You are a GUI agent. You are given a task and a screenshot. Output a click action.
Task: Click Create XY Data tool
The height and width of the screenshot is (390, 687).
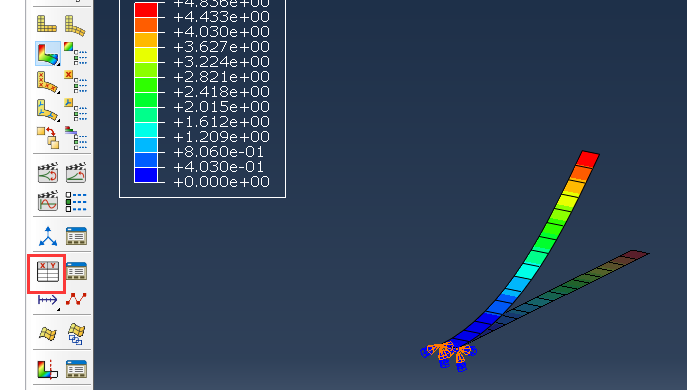click(47, 272)
